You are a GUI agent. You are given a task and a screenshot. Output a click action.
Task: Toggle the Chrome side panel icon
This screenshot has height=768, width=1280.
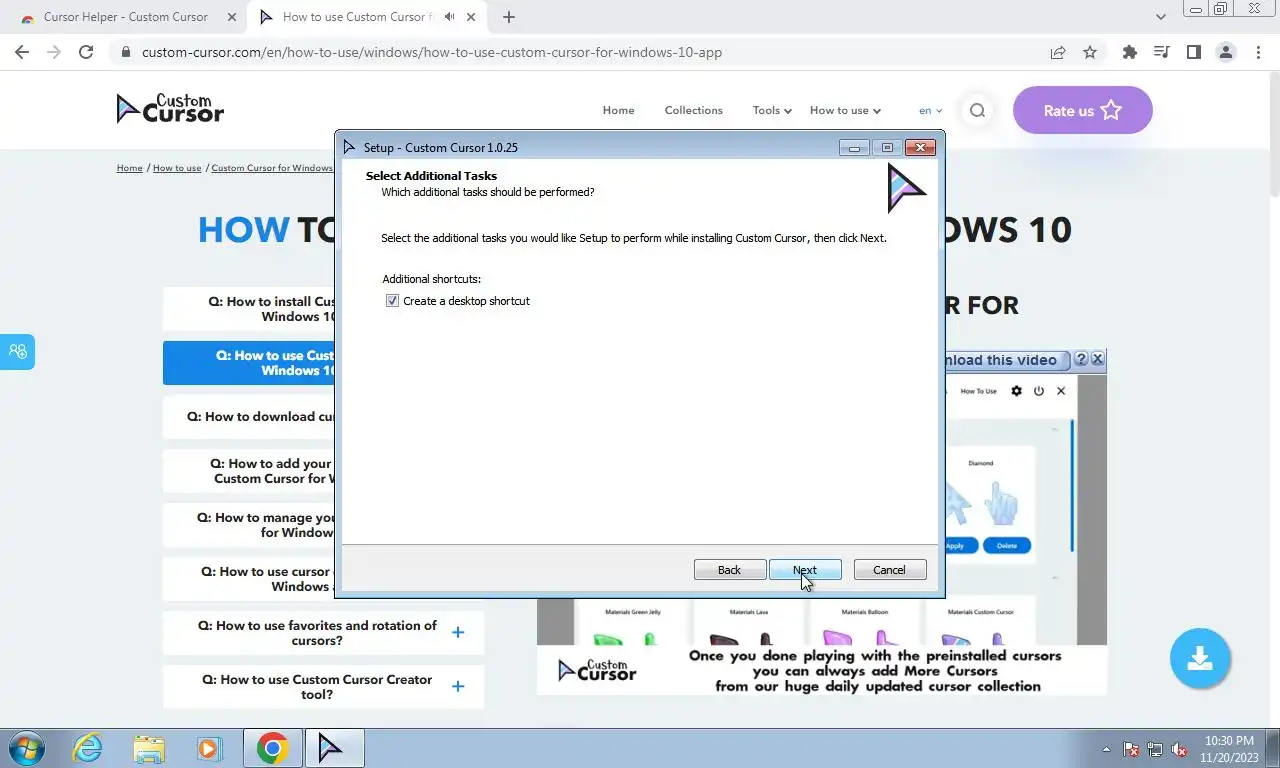coord(1193,52)
